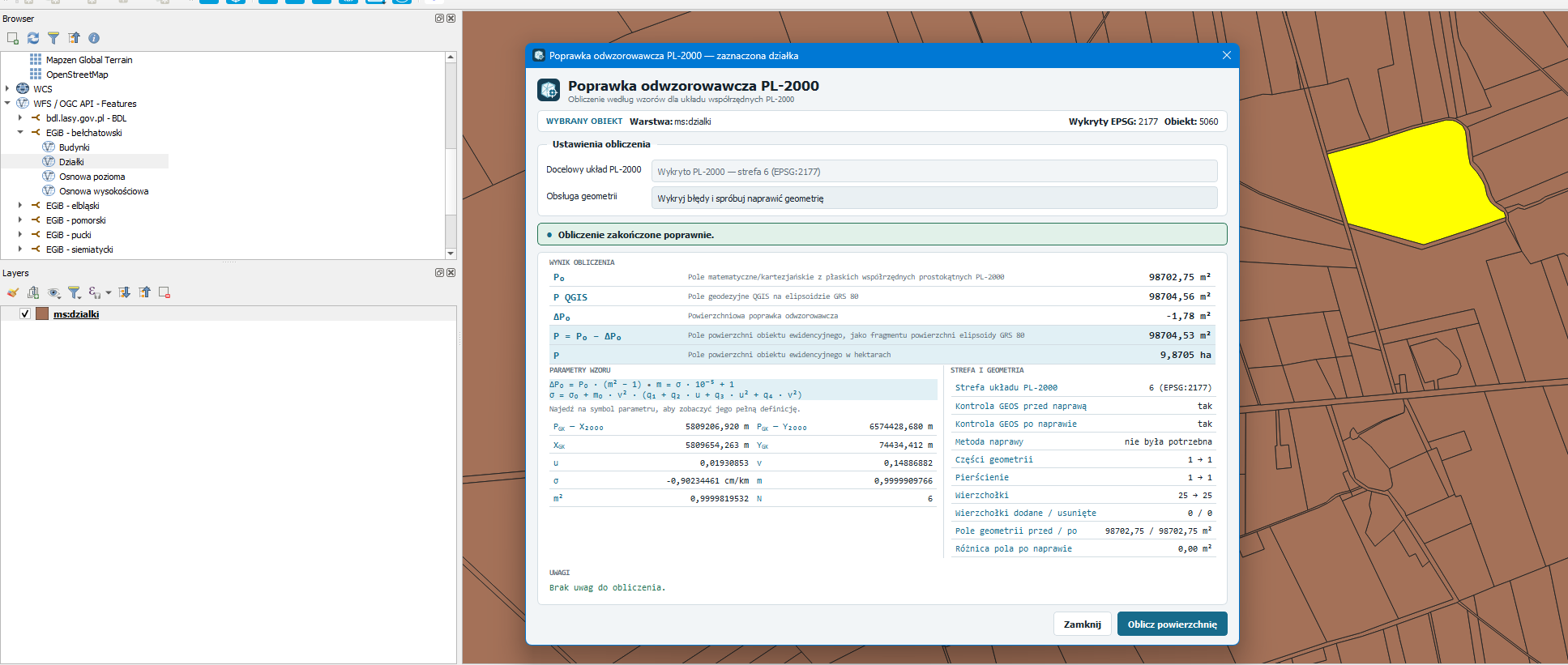Select Mapzen Global Terrain tile layer
The height and width of the screenshot is (665, 1568).
coord(89,60)
